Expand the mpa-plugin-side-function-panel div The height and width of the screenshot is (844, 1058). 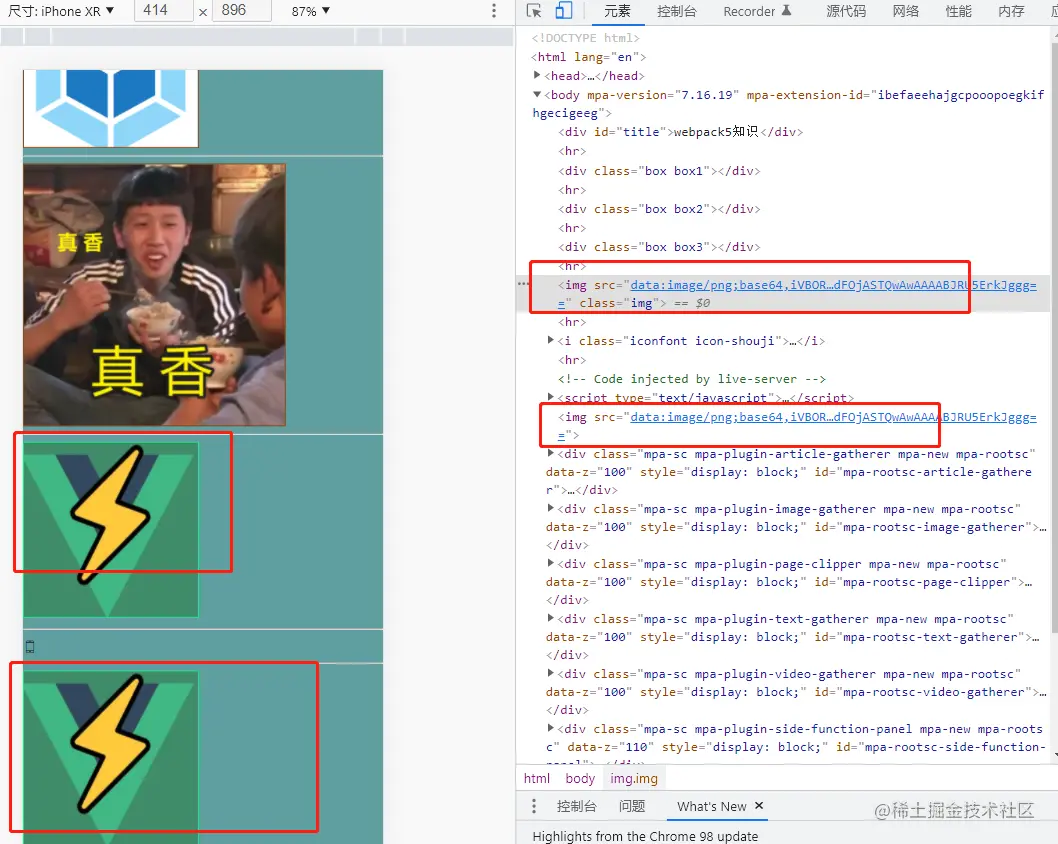point(551,728)
